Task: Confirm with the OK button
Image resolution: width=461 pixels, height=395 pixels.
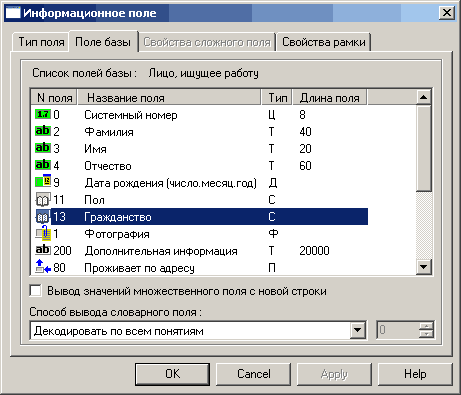Action: (x=172, y=374)
